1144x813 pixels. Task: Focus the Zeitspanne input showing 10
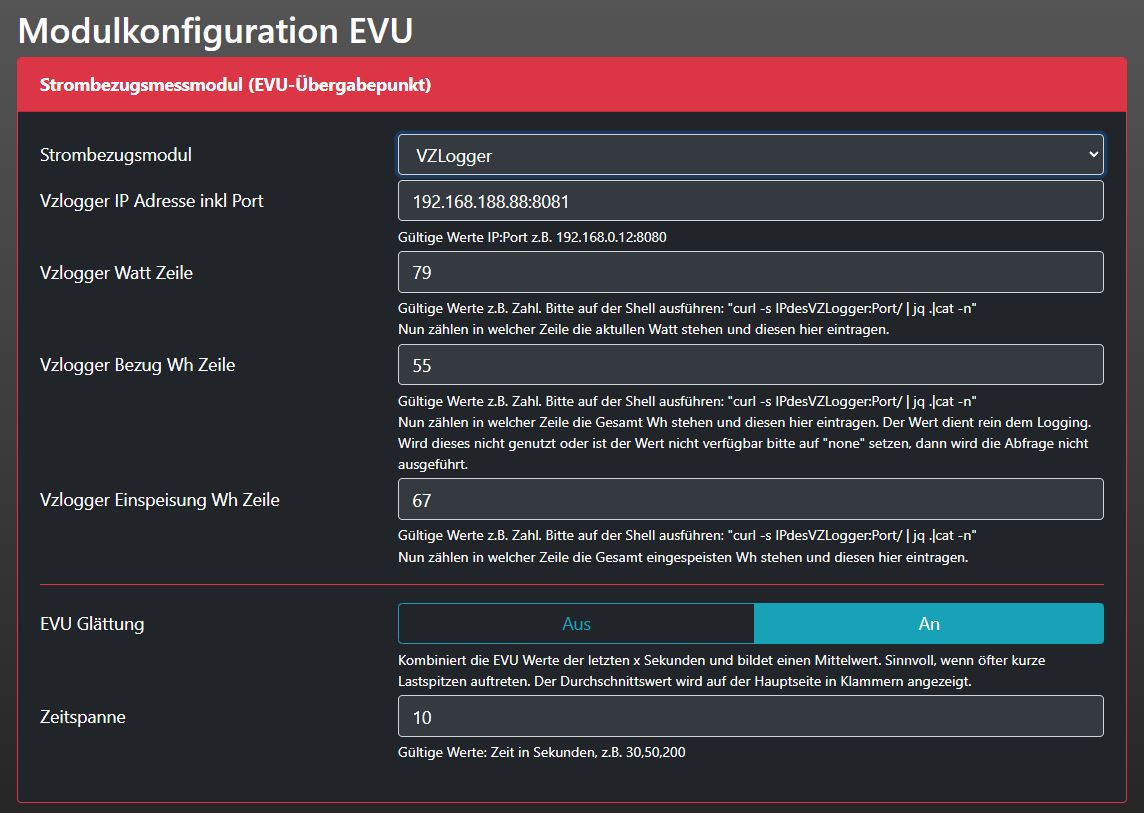750,716
